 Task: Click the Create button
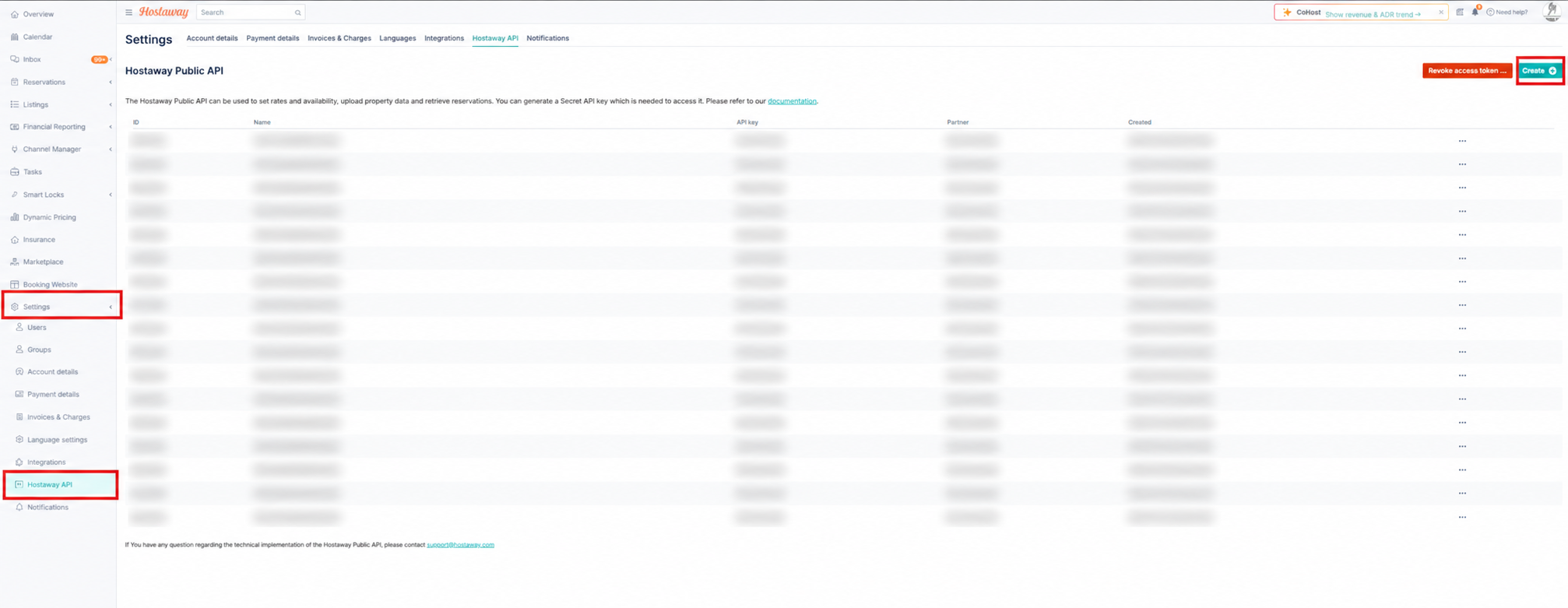1539,71
